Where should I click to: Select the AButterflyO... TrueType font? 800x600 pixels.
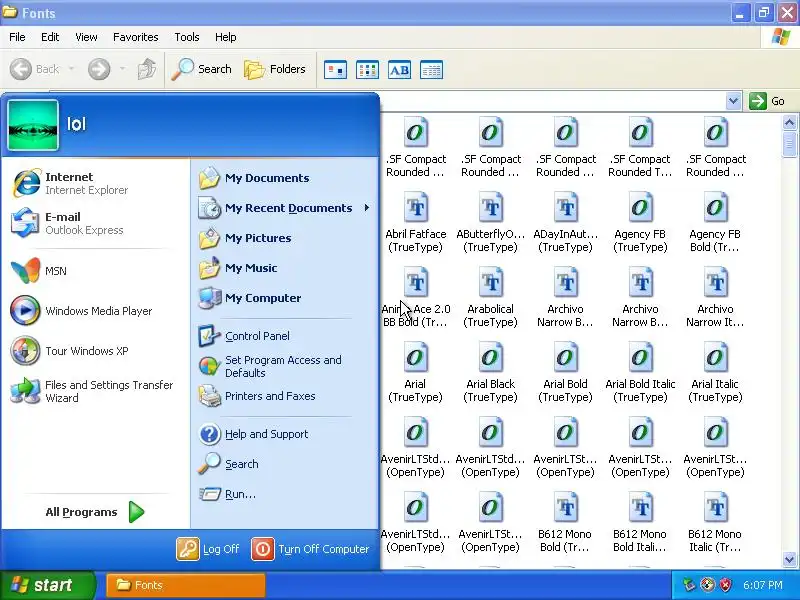pyautogui.click(x=490, y=222)
